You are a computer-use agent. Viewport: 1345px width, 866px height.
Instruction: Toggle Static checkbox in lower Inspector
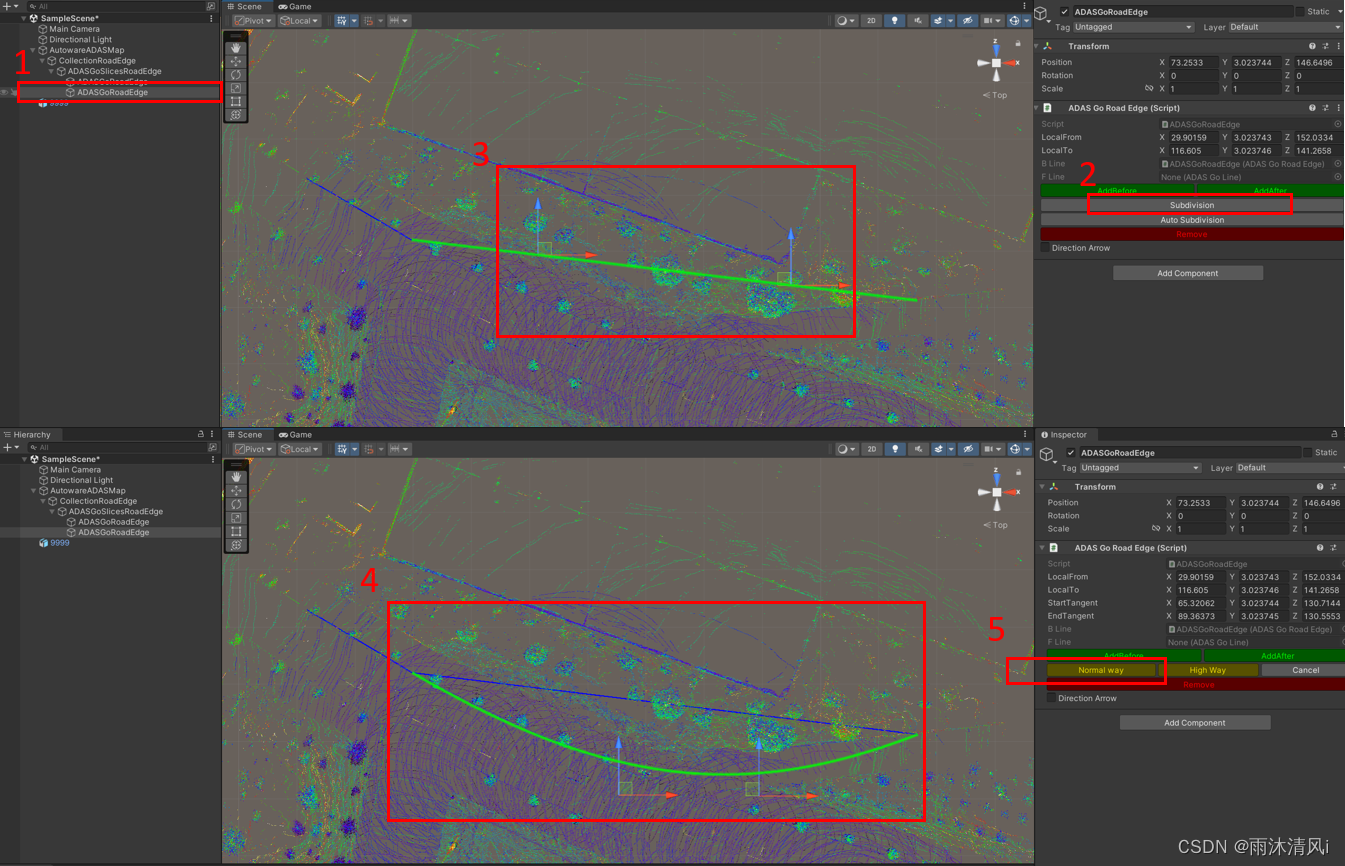[x=1308, y=453]
